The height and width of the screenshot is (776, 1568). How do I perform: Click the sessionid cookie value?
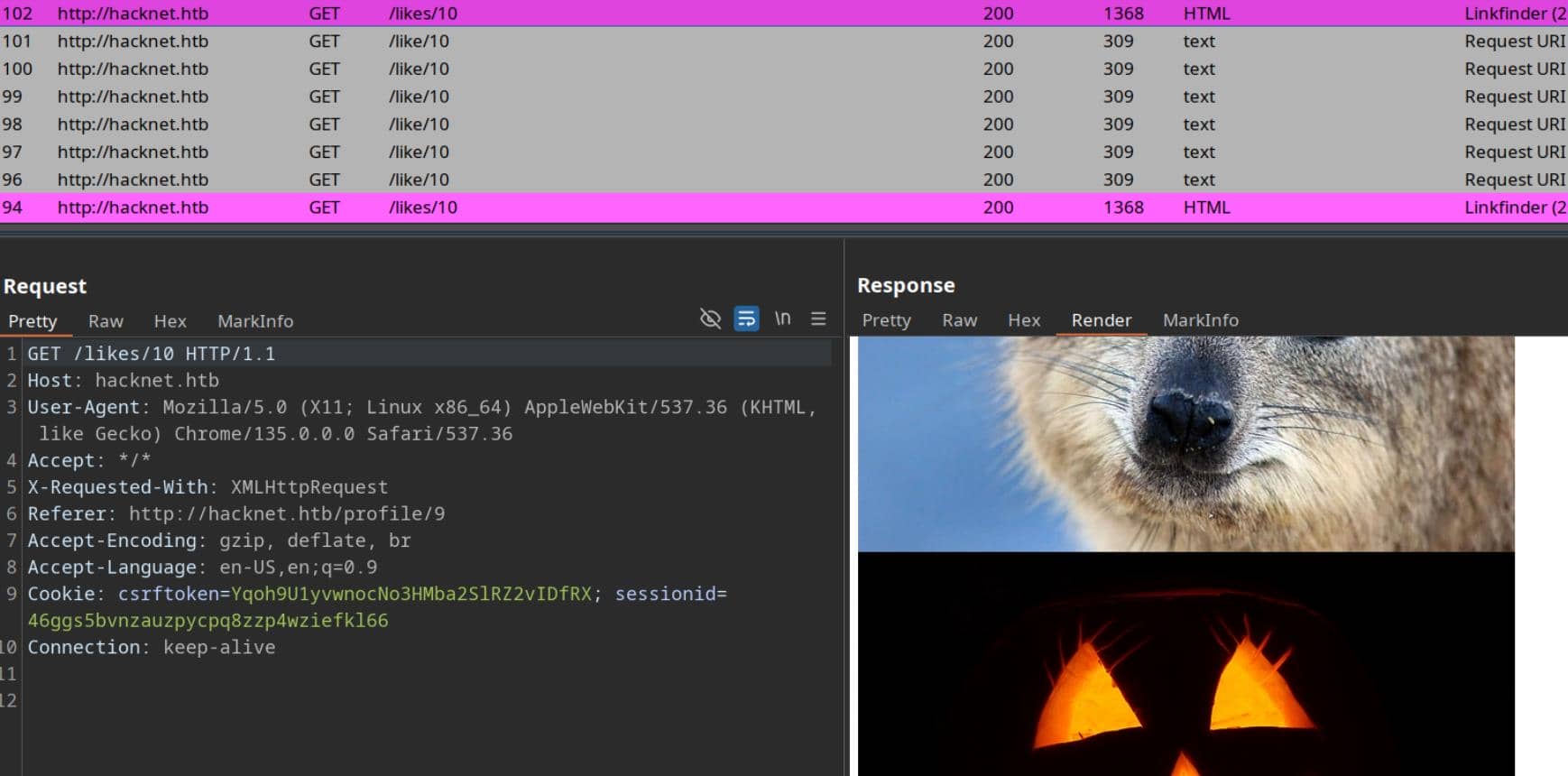click(208, 621)
